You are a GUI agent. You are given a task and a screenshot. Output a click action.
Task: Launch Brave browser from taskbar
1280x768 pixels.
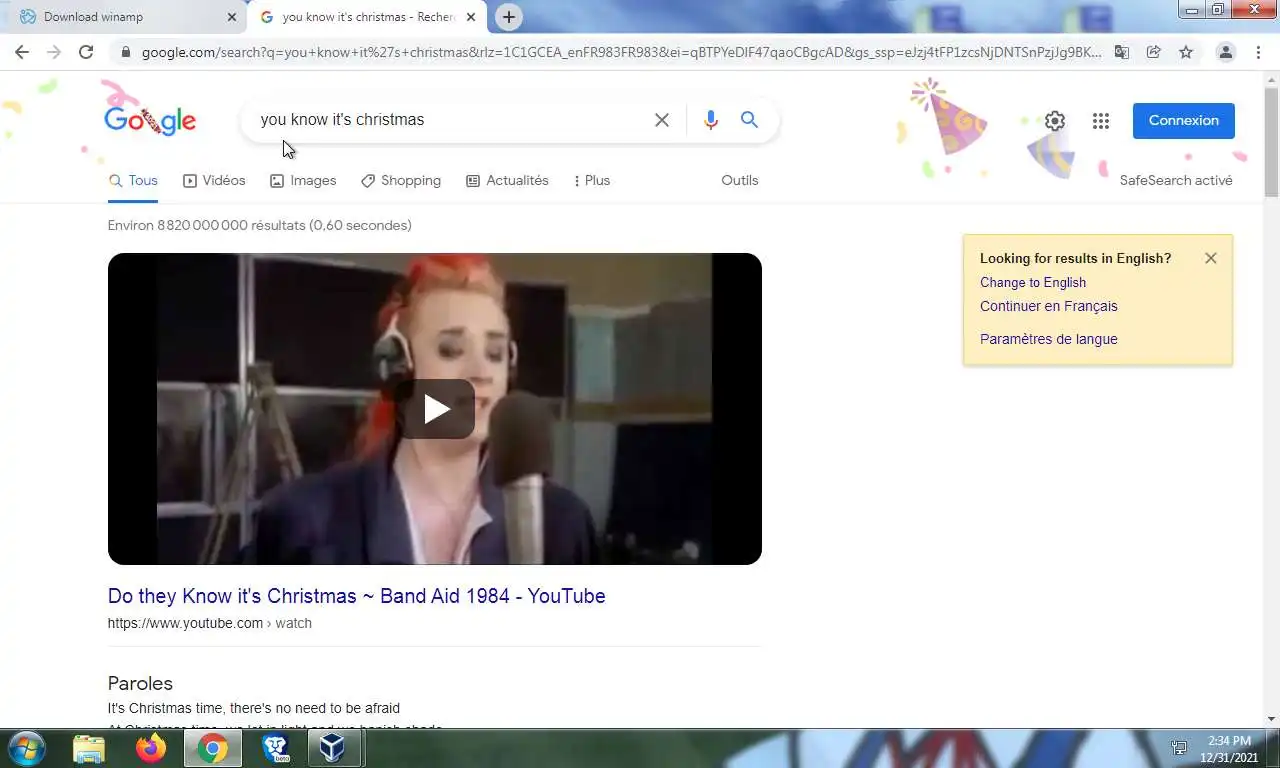pyautogui.click(x=275, y=748)
